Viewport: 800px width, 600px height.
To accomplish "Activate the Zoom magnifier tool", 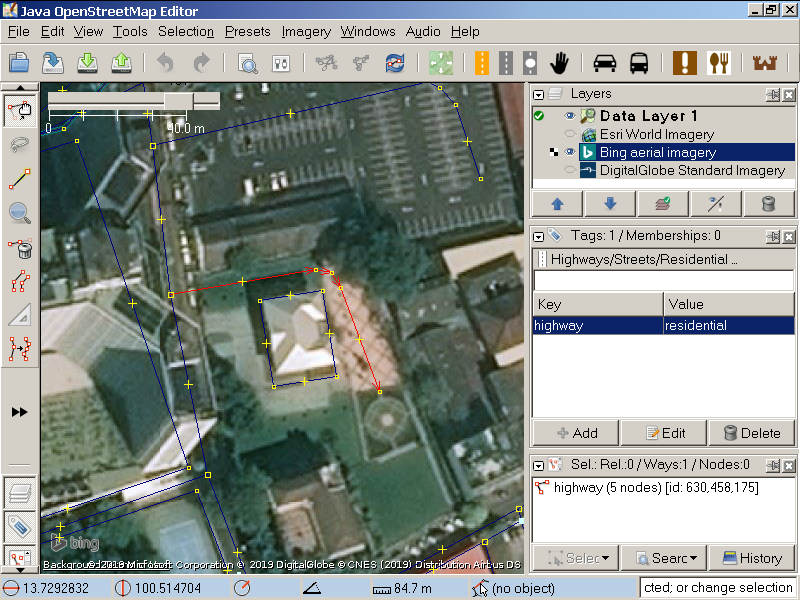I will click(19, 212).
